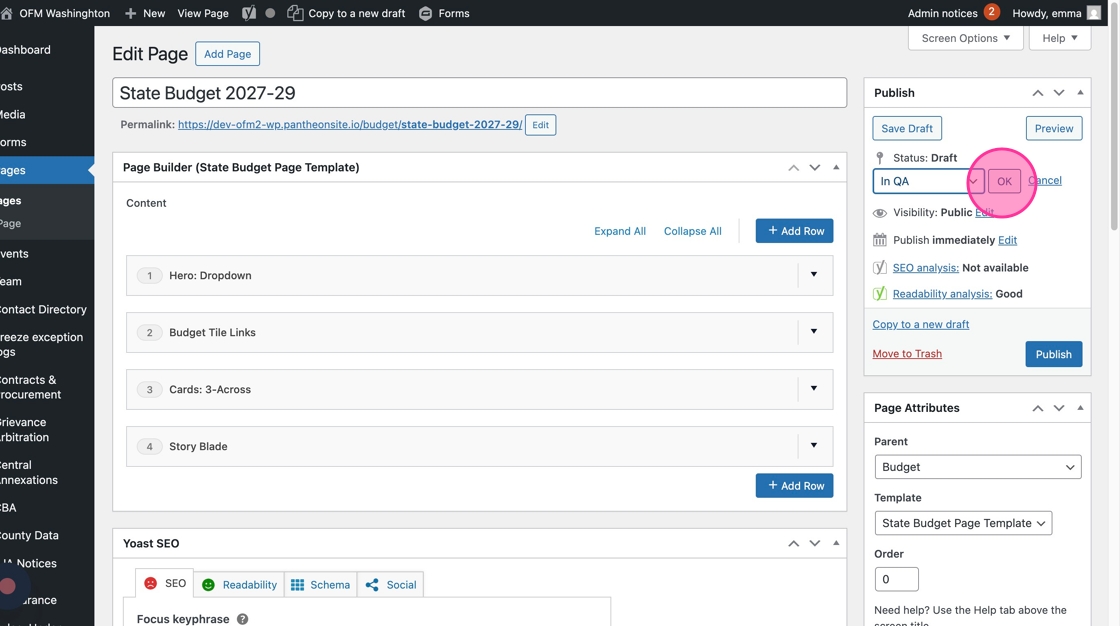Open Admin notices with 2 badge
Viewport: 1120px width, 626px height.
pyautogui.click(x=953, y=13)
